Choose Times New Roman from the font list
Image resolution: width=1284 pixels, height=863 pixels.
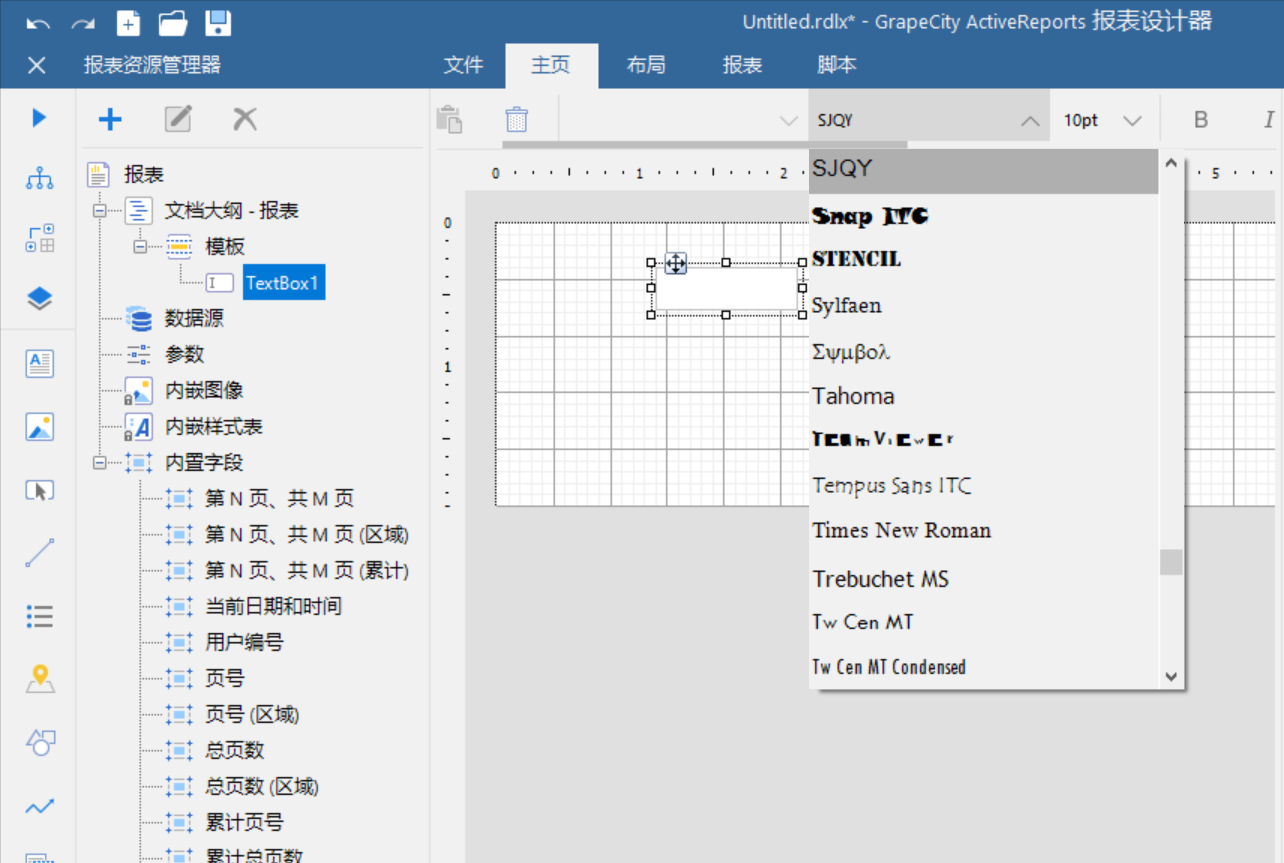pyautogui.click(x=901, y=530)
